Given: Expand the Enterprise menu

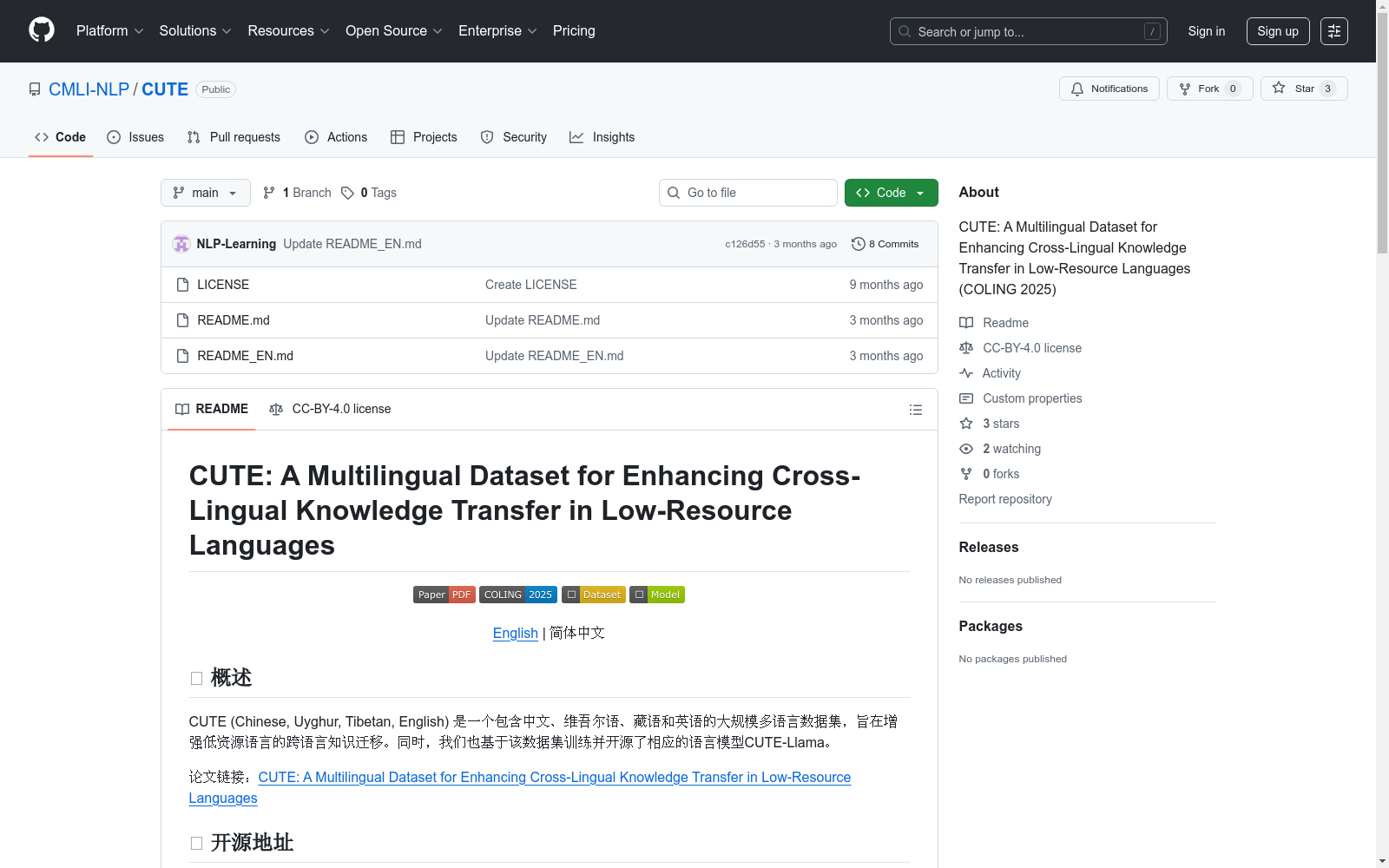Looking at the screenshot, I should pos(497,31).
